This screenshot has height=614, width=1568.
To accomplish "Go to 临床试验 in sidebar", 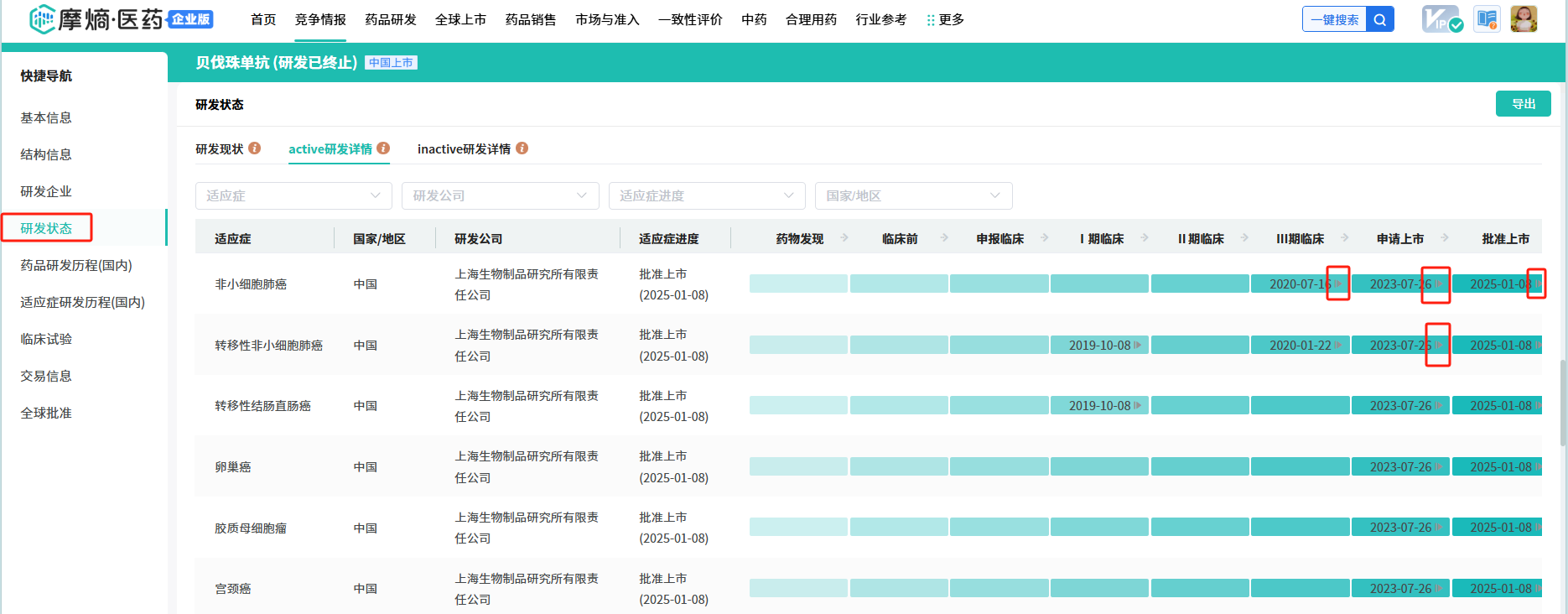I will click(46, 339).
